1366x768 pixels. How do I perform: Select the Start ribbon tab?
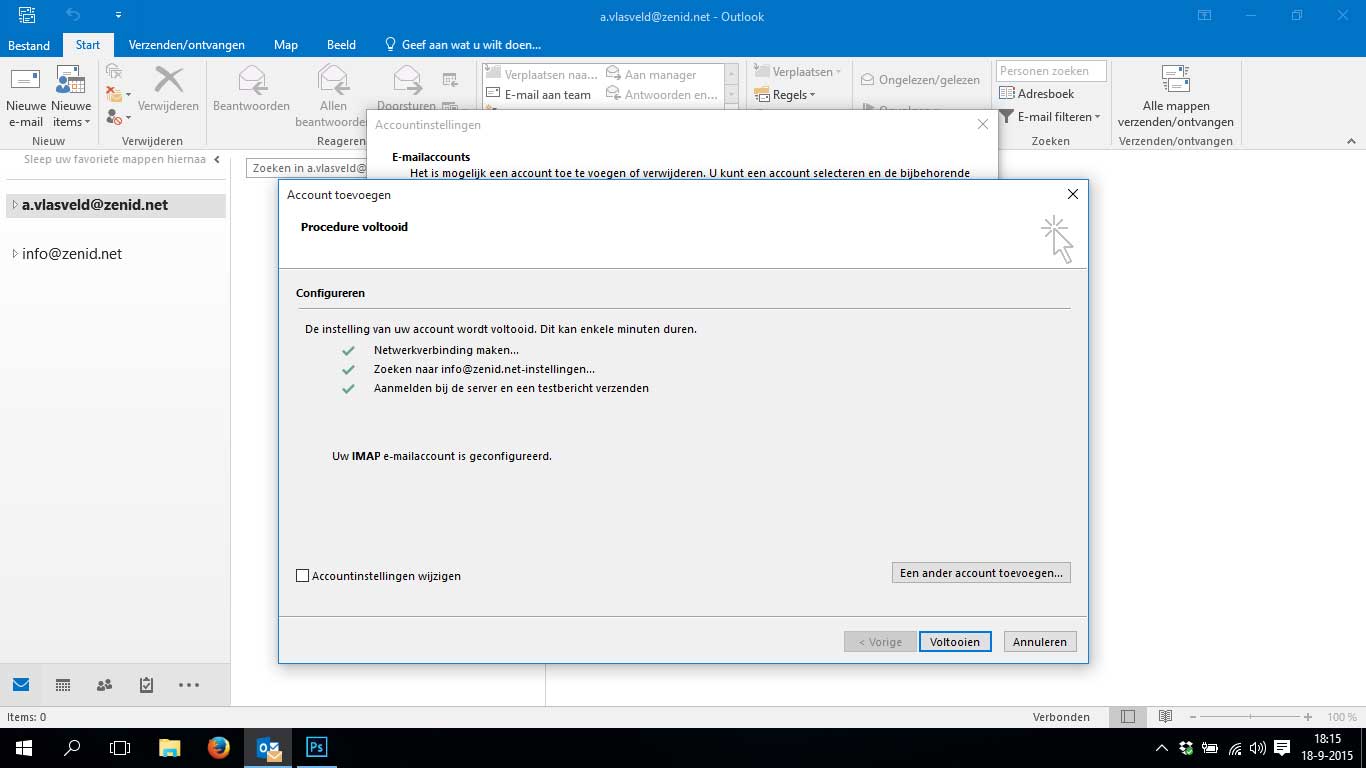click(88, 45)
